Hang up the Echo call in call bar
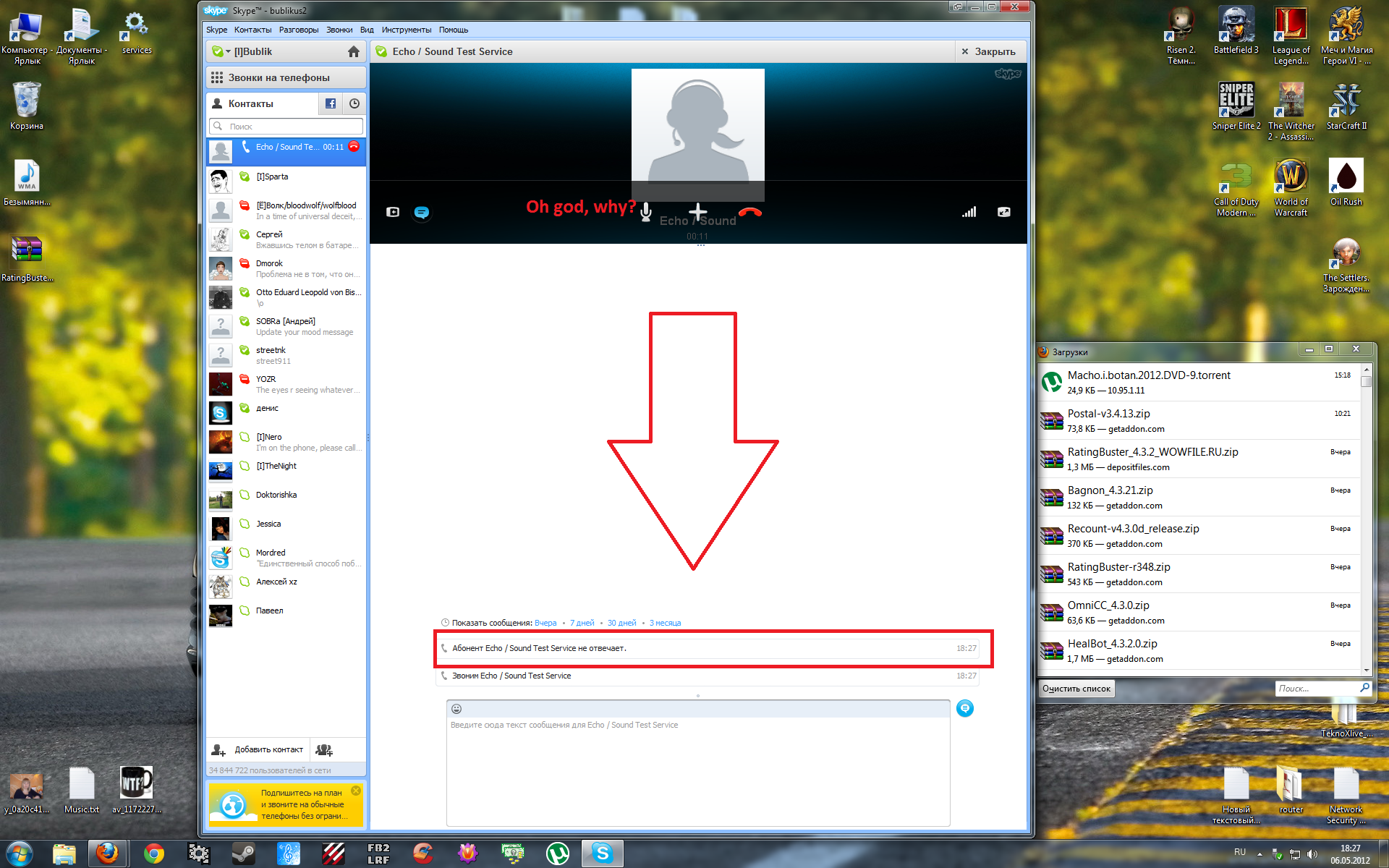 click(x=750, y=212)
